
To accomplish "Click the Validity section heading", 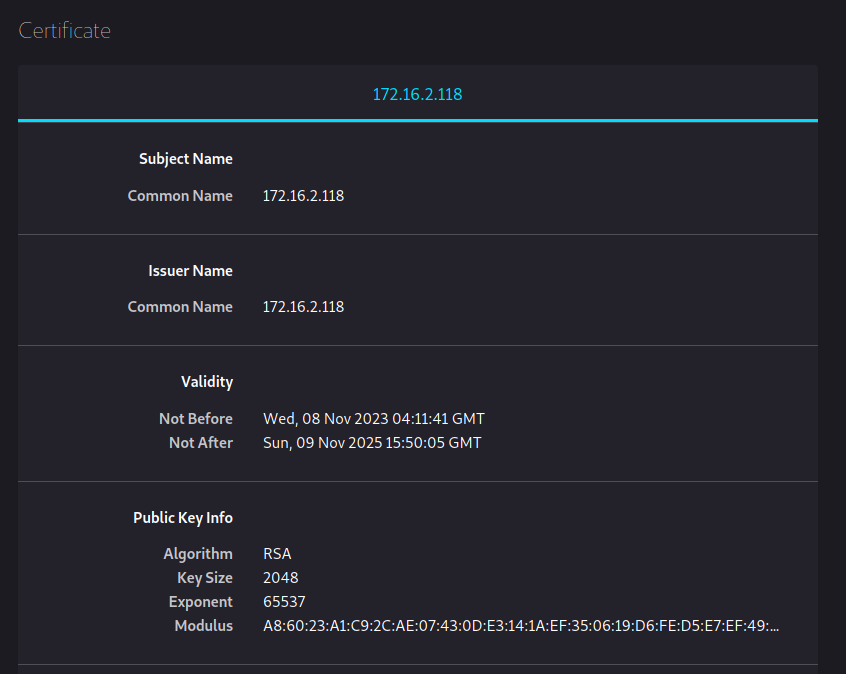I will click(x=206, y=382).
